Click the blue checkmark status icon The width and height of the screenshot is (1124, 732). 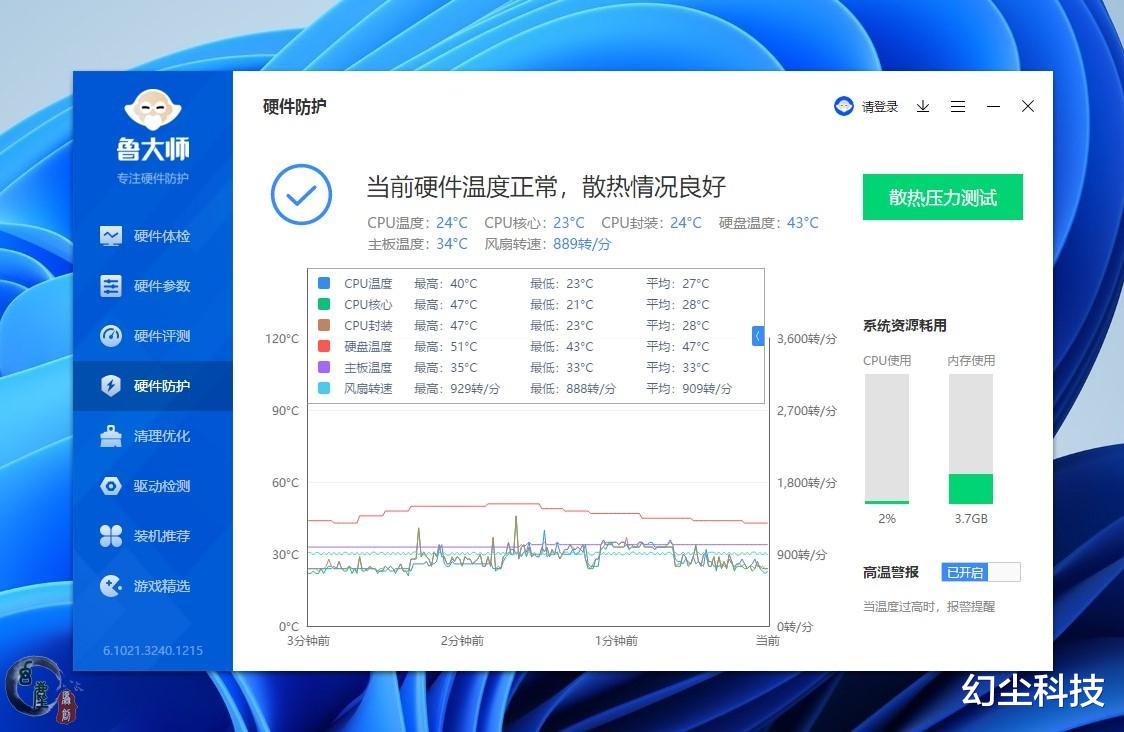pos(301,196)
